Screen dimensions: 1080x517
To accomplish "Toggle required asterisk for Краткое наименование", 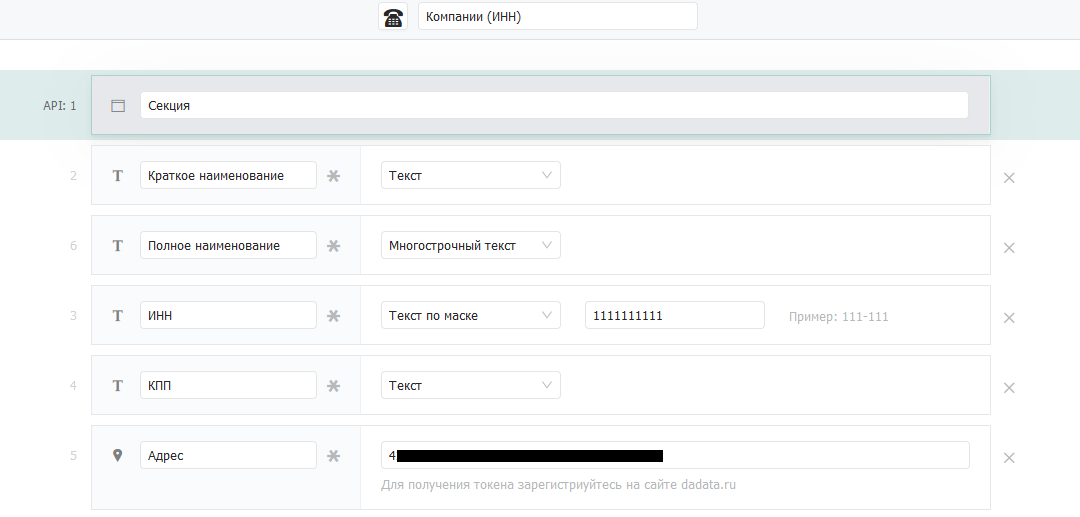I will [334, 176].
